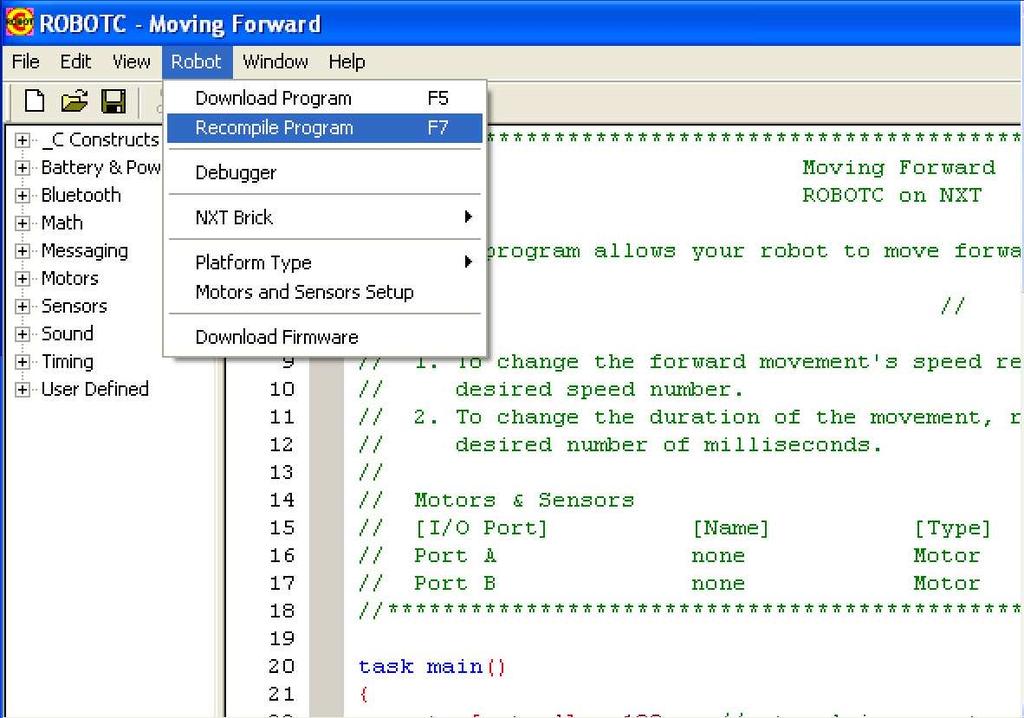Click the New file toolbar icon
Screen dimensions: 1024x718
(x=35, y=102)
